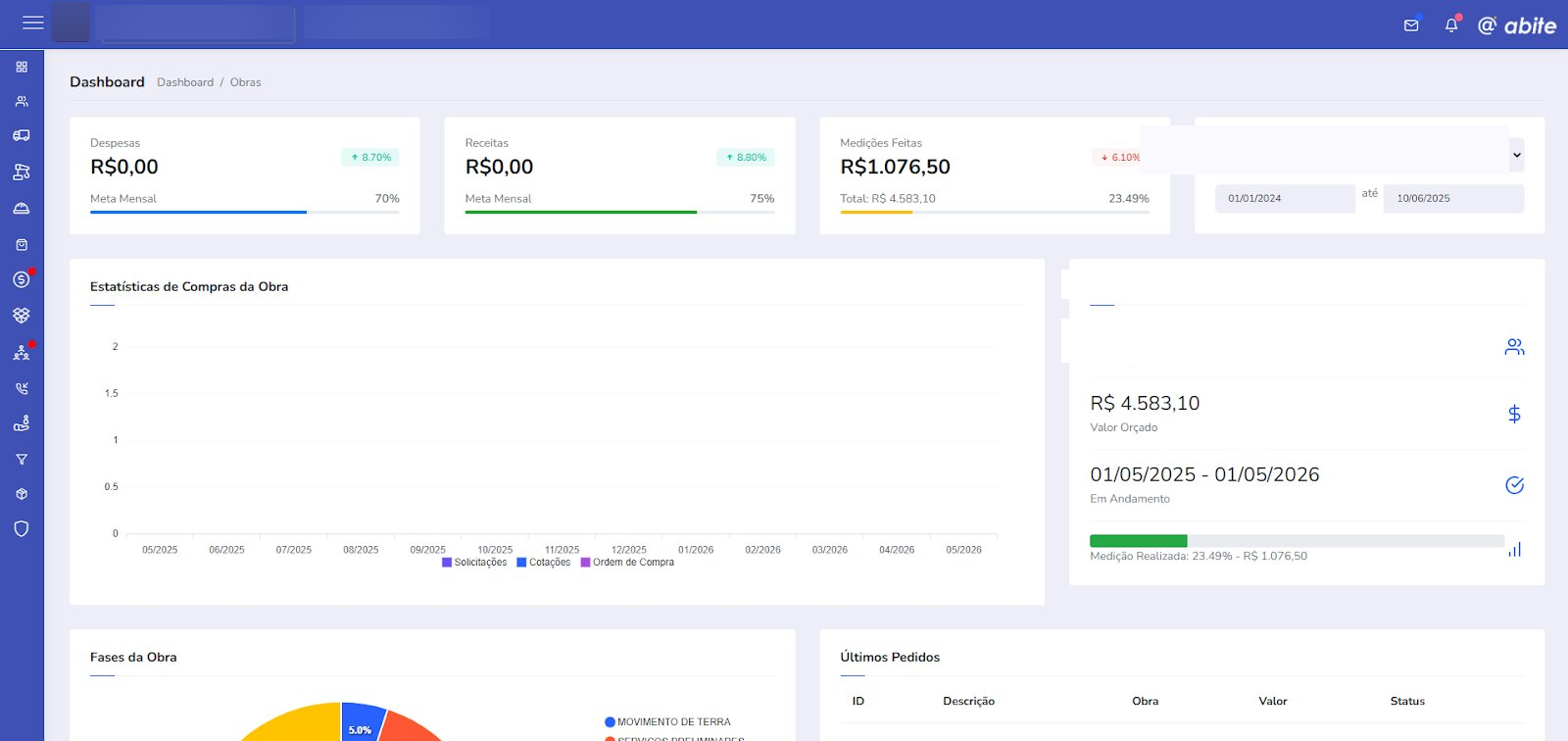
Task: Open the team hierarchy icon in sidebar
Action: (22, 353)
